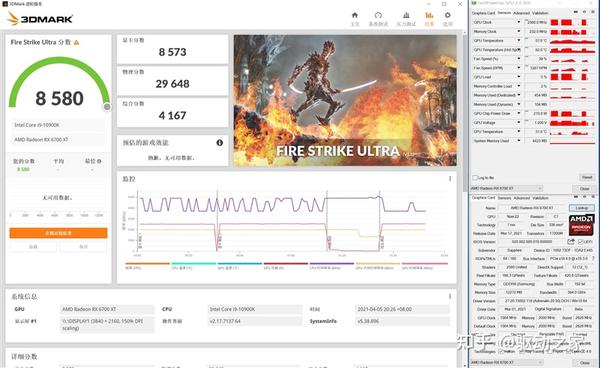The image size is (600, 368).
Task: Open the monitoring panel three-dot menu
Action: click(450, 179)
